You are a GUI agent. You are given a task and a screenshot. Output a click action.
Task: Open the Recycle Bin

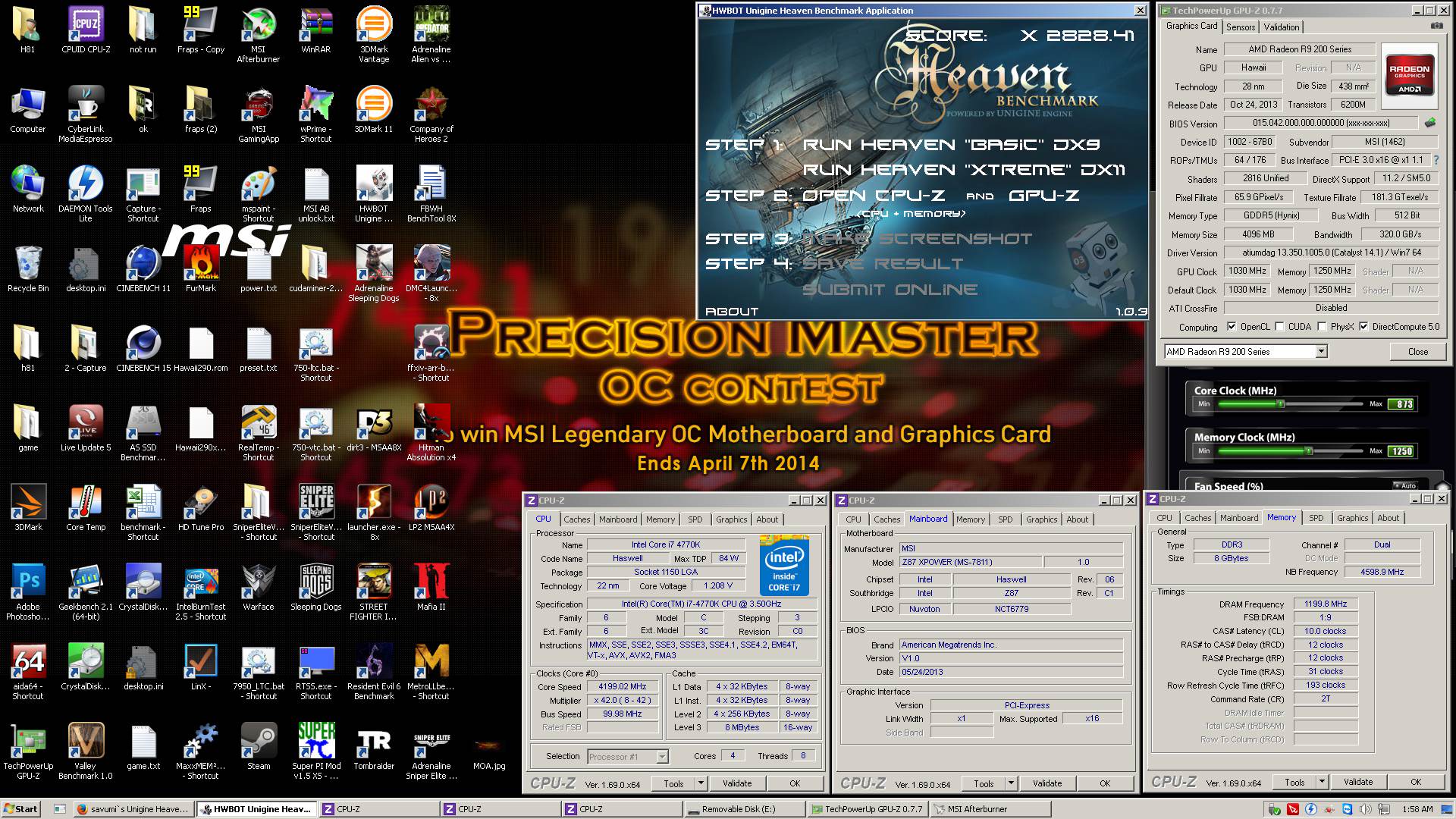(x=28, y=269)
